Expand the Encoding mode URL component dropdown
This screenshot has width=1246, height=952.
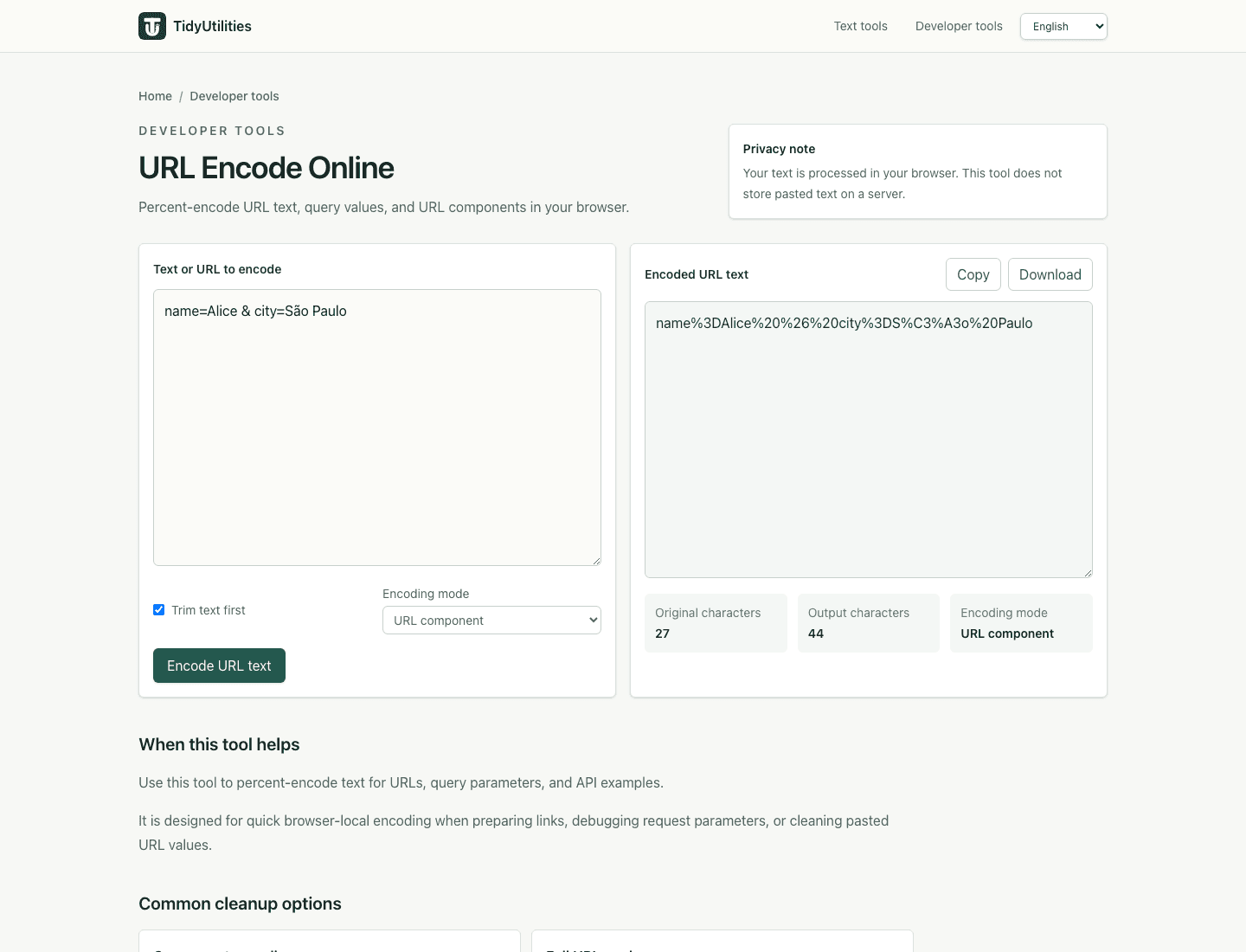(491, 620)
